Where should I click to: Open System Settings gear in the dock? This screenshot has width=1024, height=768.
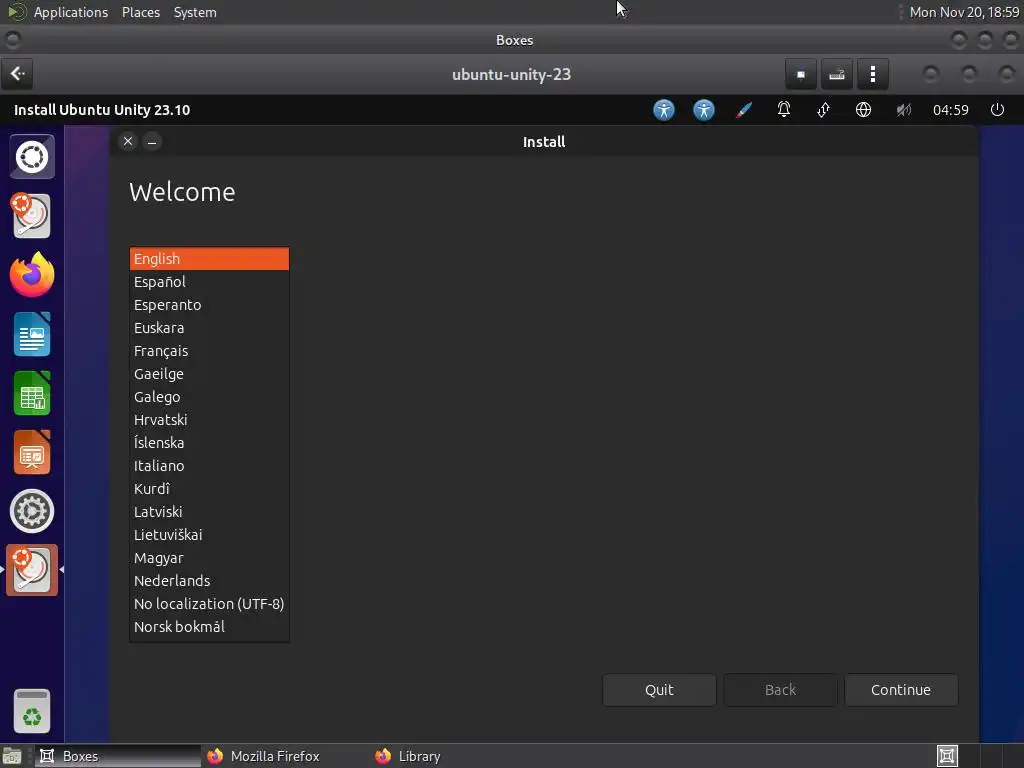coord(32,511)
